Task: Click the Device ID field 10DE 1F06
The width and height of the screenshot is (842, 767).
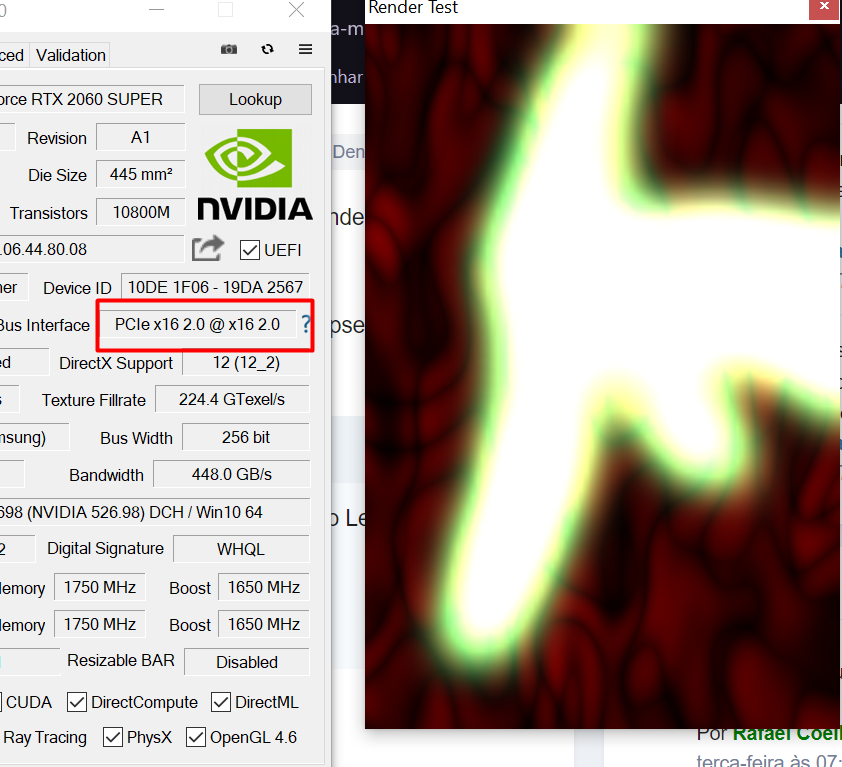Action: (215, 287)
